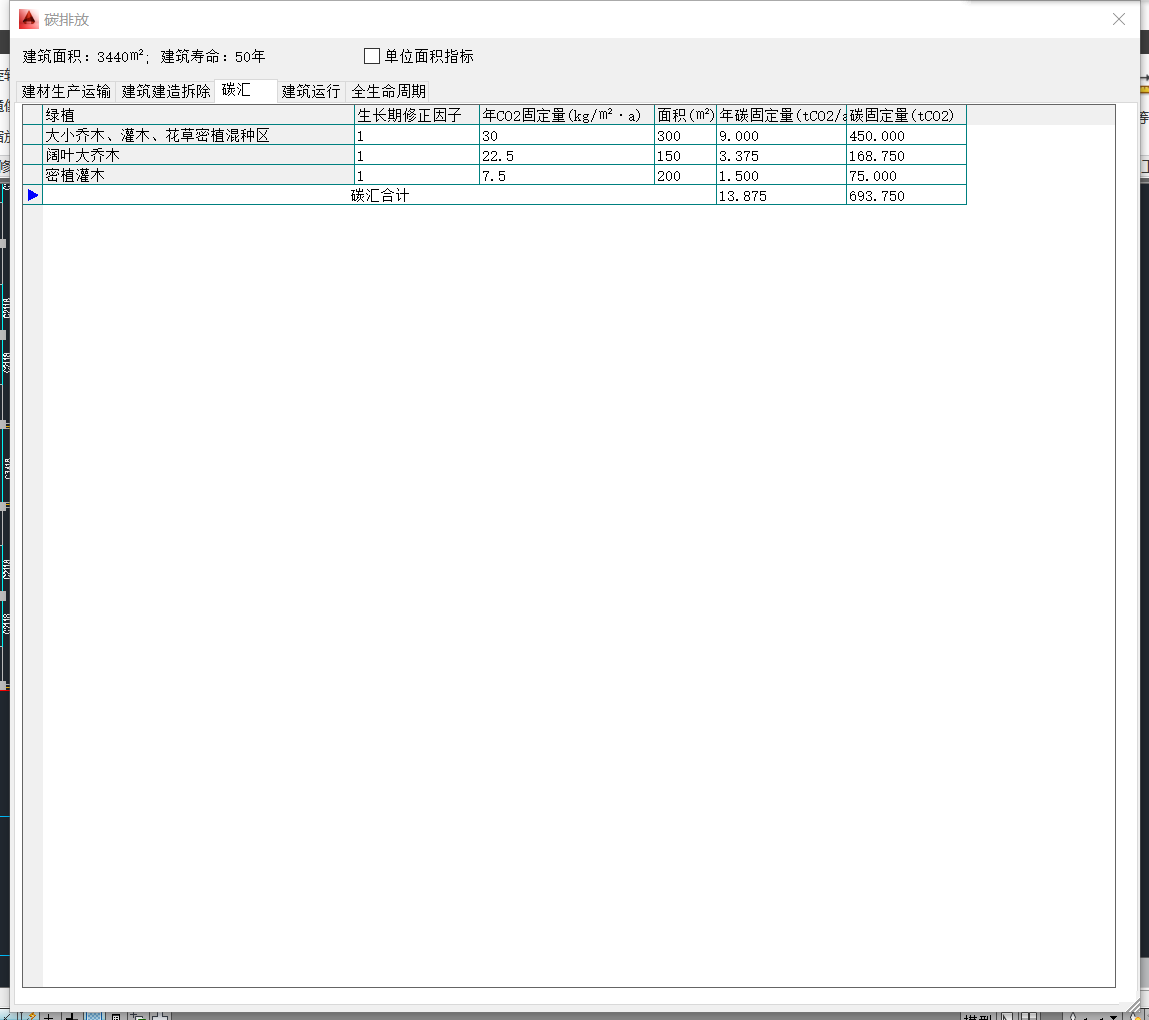Click the AutoCAD logo in the title bar
Viewport: 1149px width, 1020px height.
coord(29,19)
